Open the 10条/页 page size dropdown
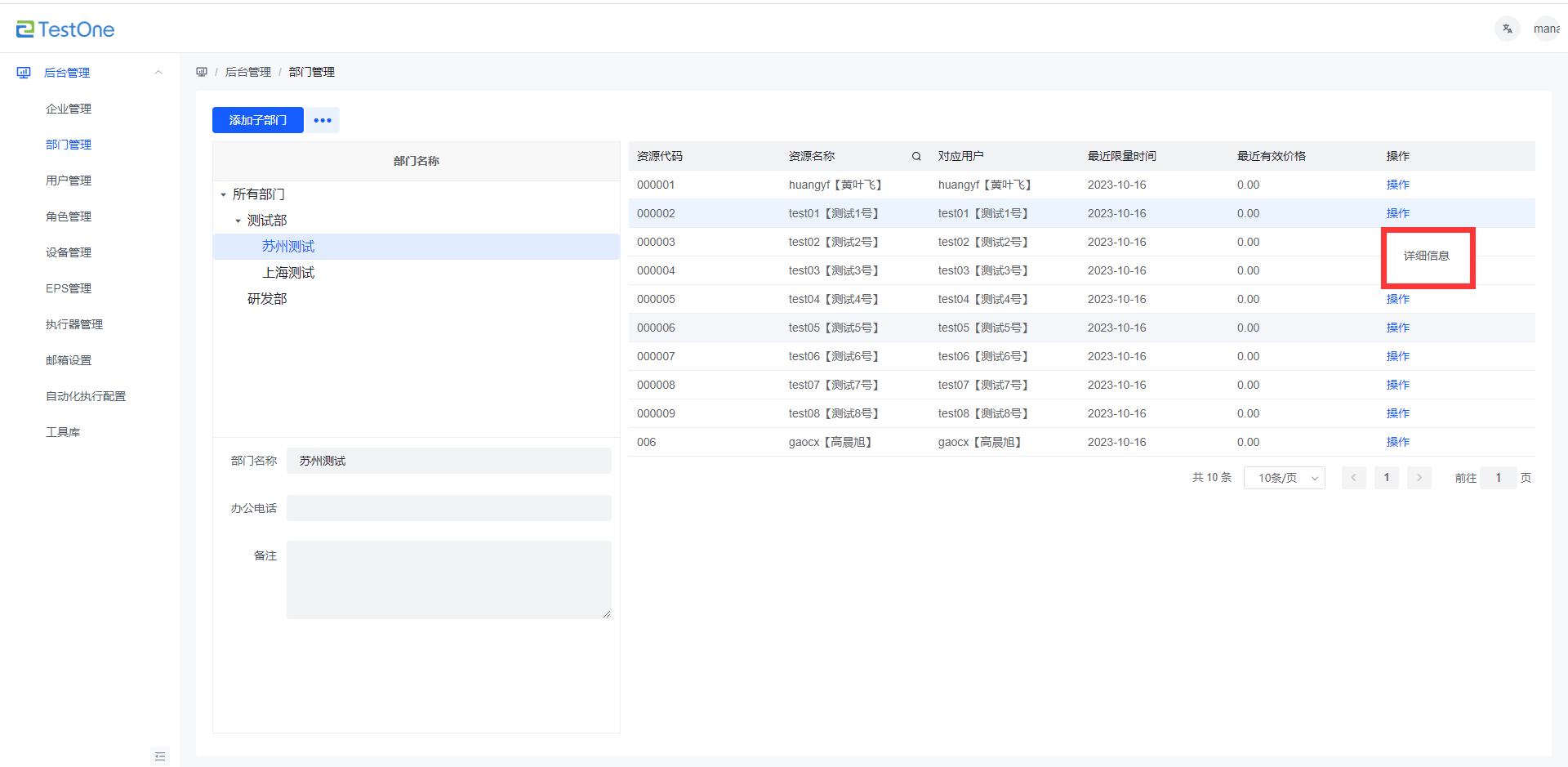The height and width of the screenshot is (767, 1568). [1284, 478]
